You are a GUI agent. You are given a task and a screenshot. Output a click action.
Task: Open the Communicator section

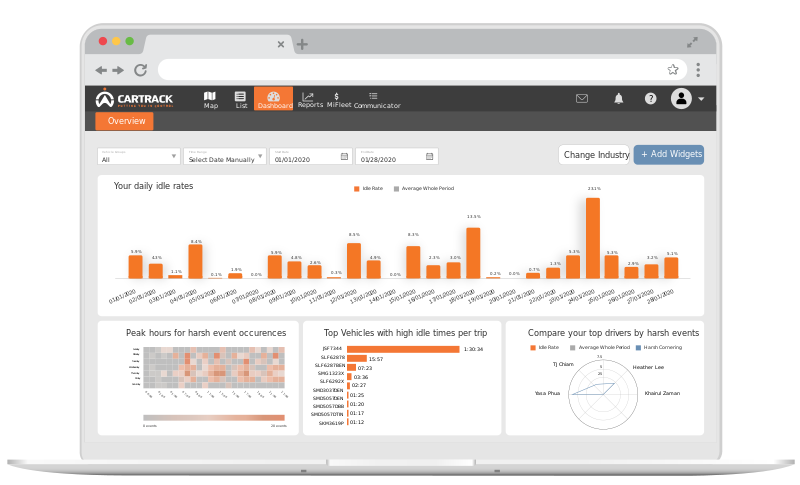coord(376,99)
